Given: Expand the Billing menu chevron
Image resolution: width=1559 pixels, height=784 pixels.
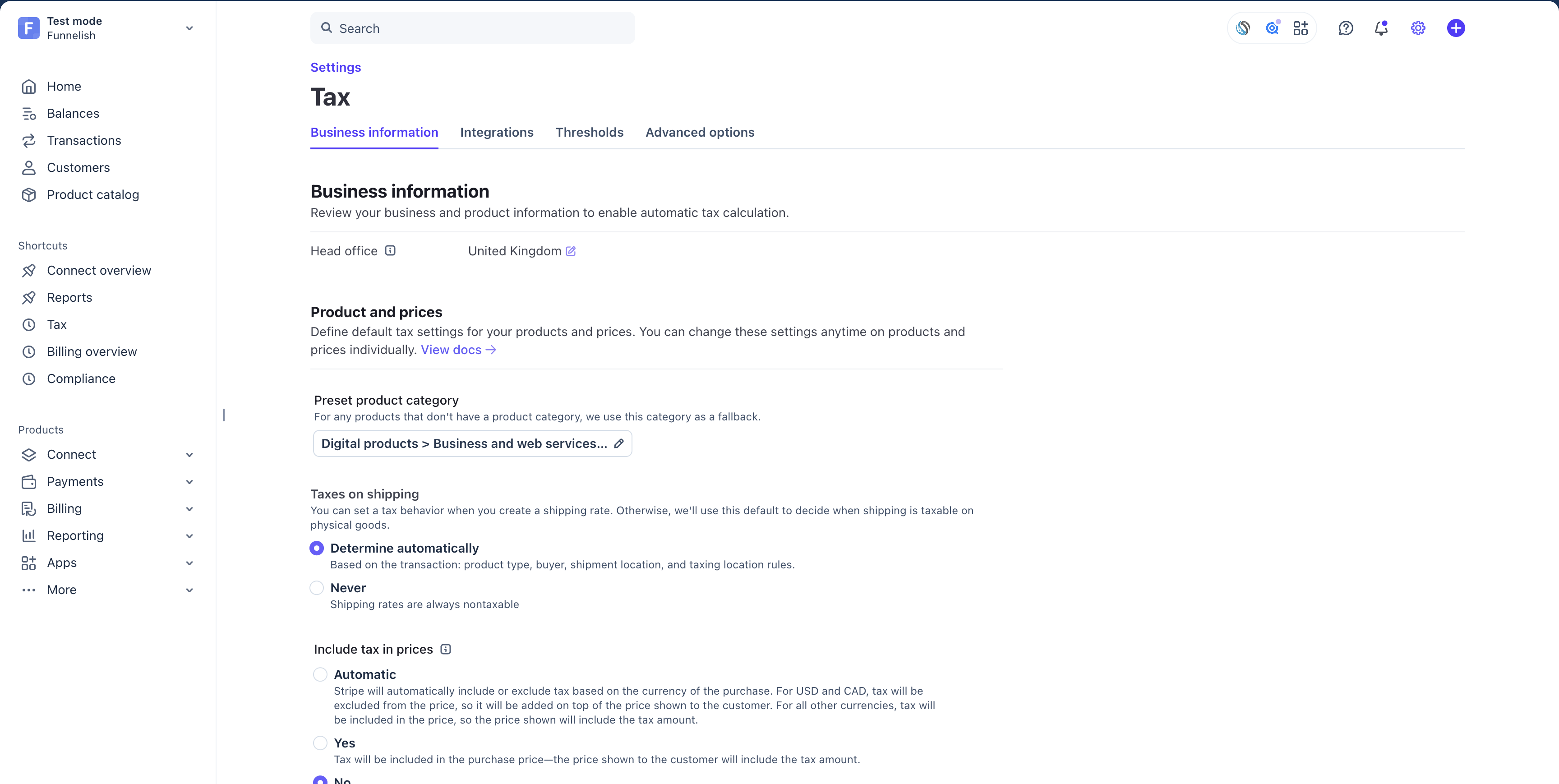Looking at the screenshot, I should coord(189,508).
